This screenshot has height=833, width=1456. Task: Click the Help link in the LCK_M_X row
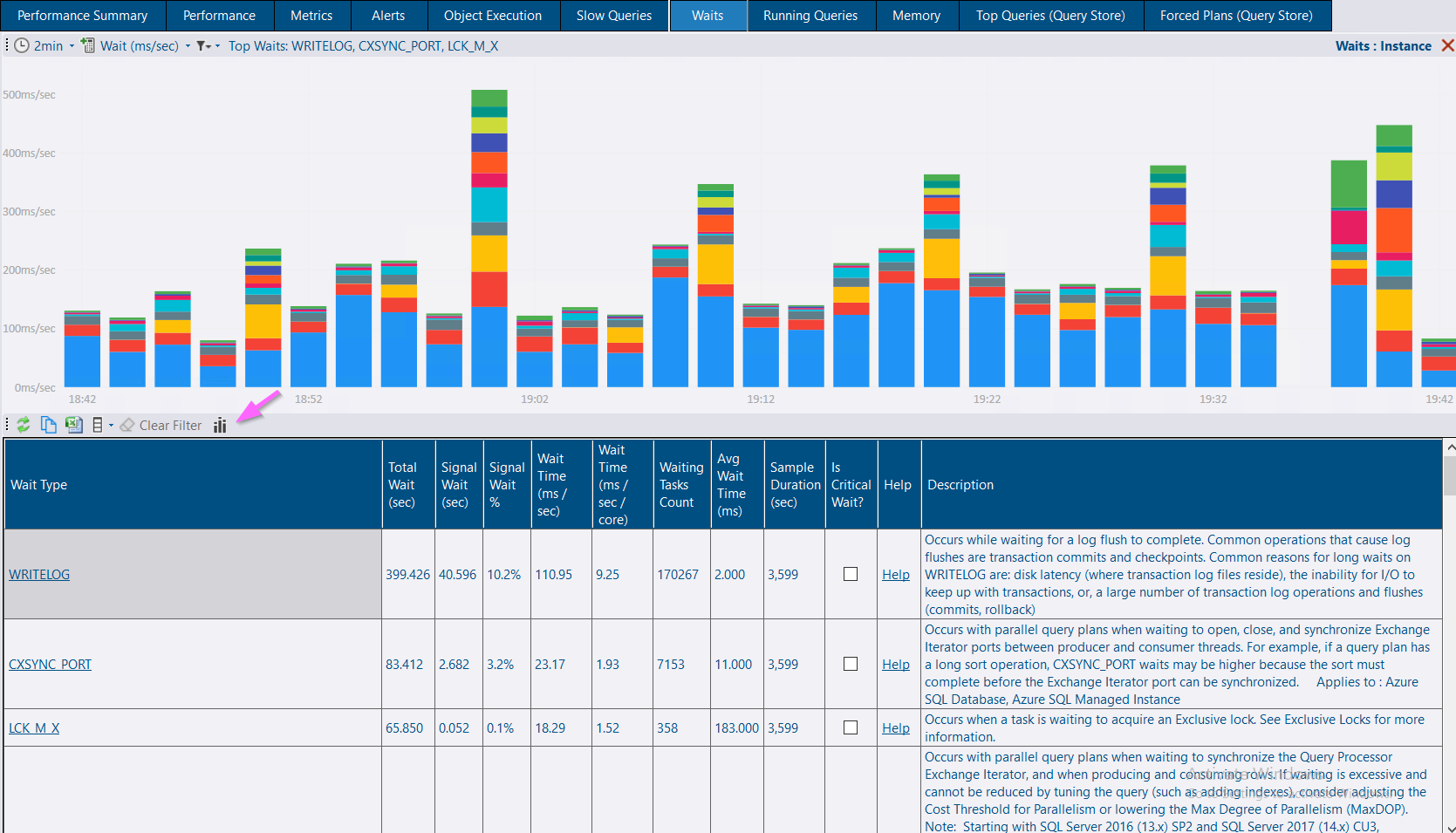click(895, 728)
